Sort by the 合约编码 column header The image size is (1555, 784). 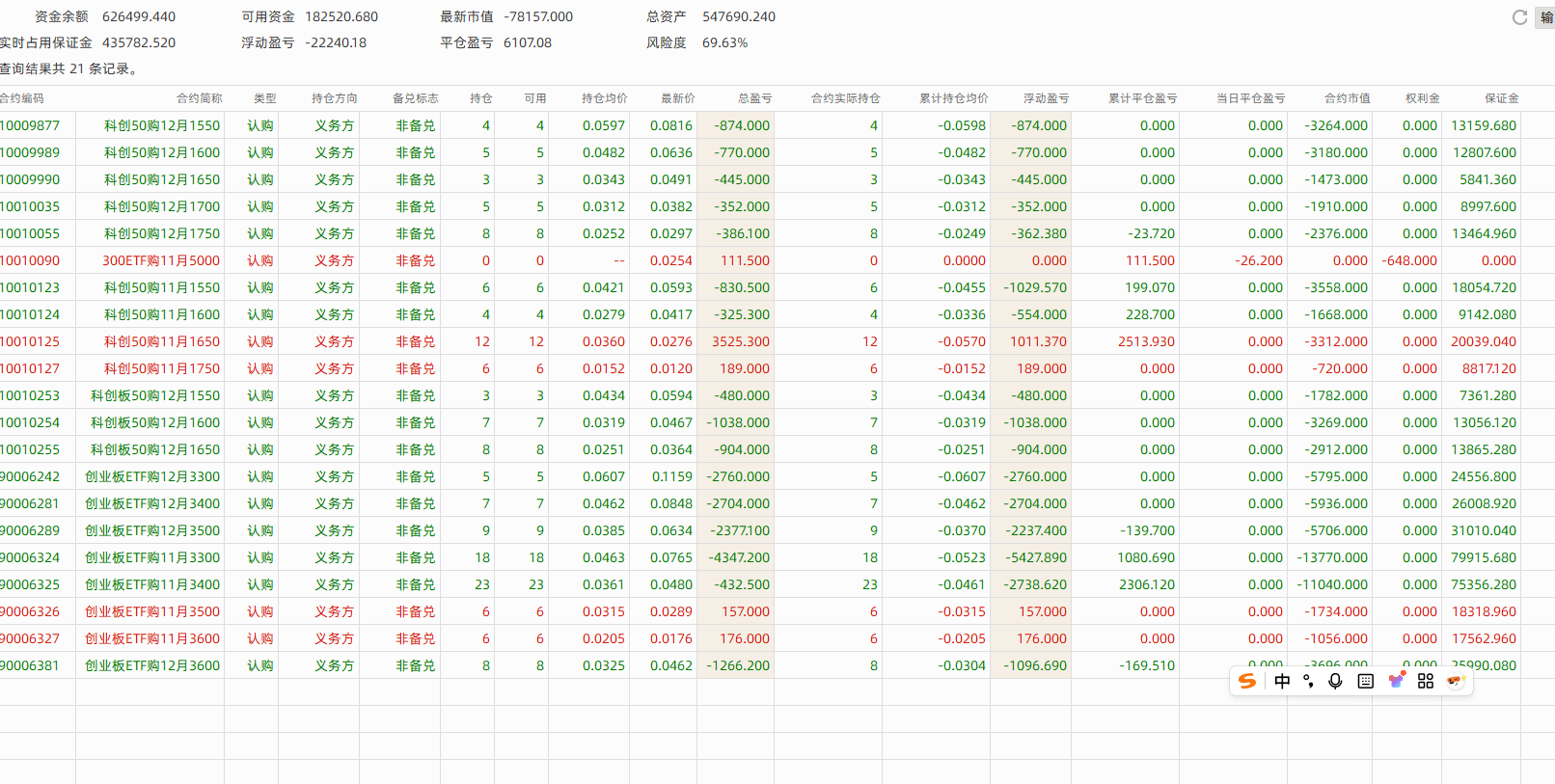pyautogui.click(x=22, y=98)
